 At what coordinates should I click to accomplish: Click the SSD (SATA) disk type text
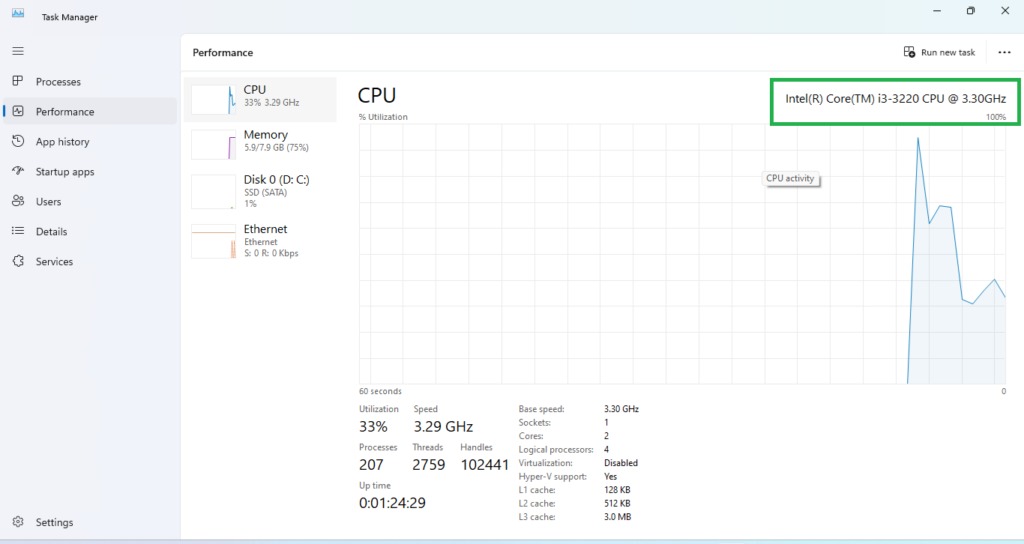tap(266, 193)
